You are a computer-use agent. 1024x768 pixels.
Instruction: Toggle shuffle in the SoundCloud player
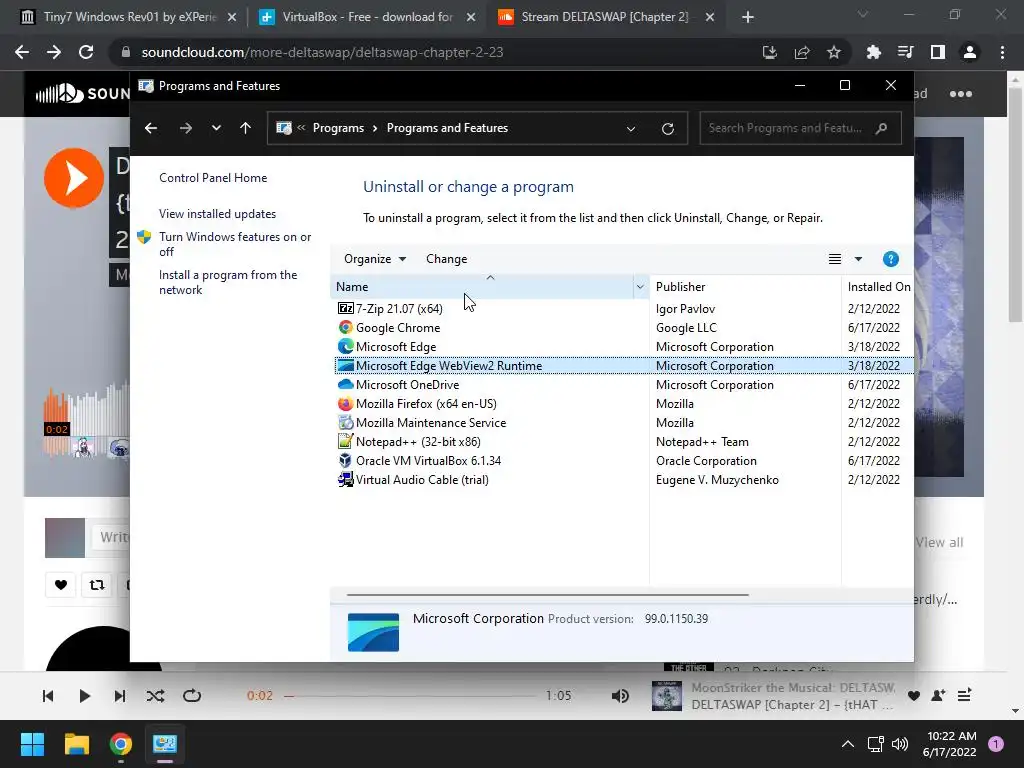[x=155, y=696]
